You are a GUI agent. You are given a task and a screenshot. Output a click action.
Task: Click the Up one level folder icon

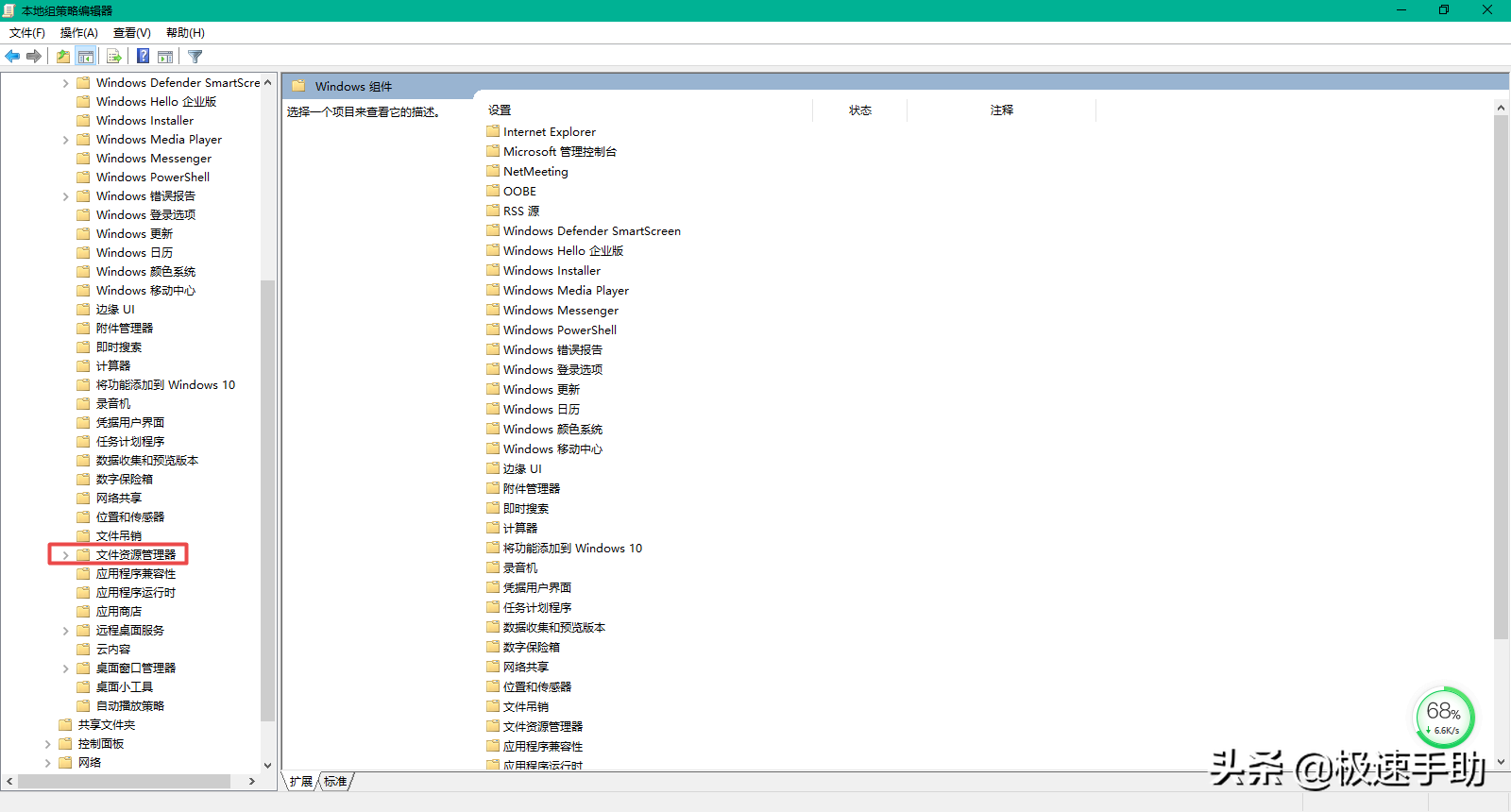pyautogui.click(x=63, y=57)
